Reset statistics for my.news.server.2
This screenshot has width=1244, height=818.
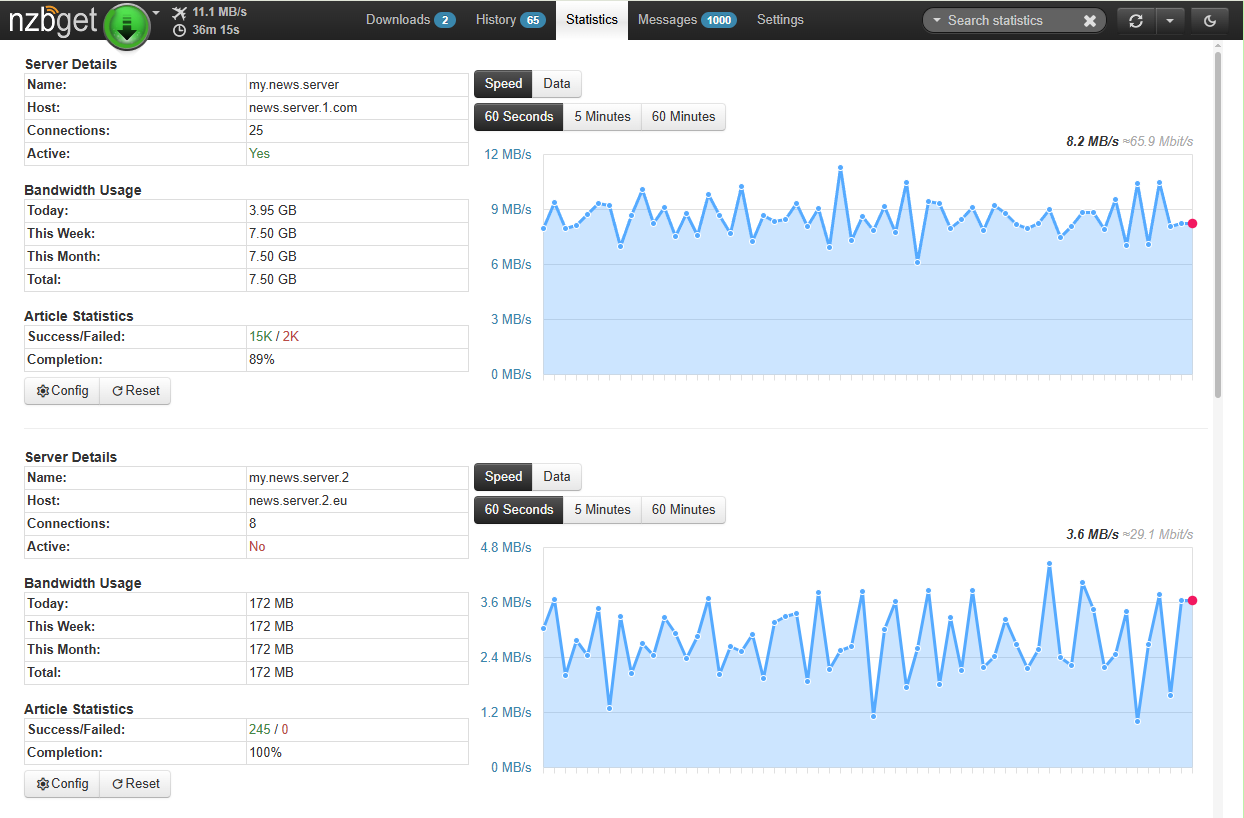136,784
